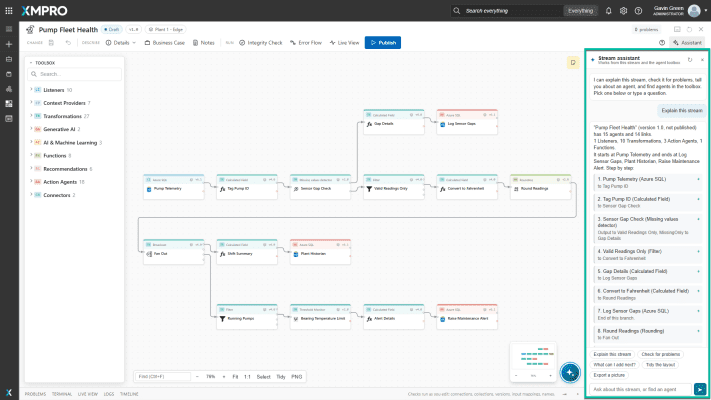711x400 pixels.
Task: Open the Live View bottom tab
Action: [88, 394]
